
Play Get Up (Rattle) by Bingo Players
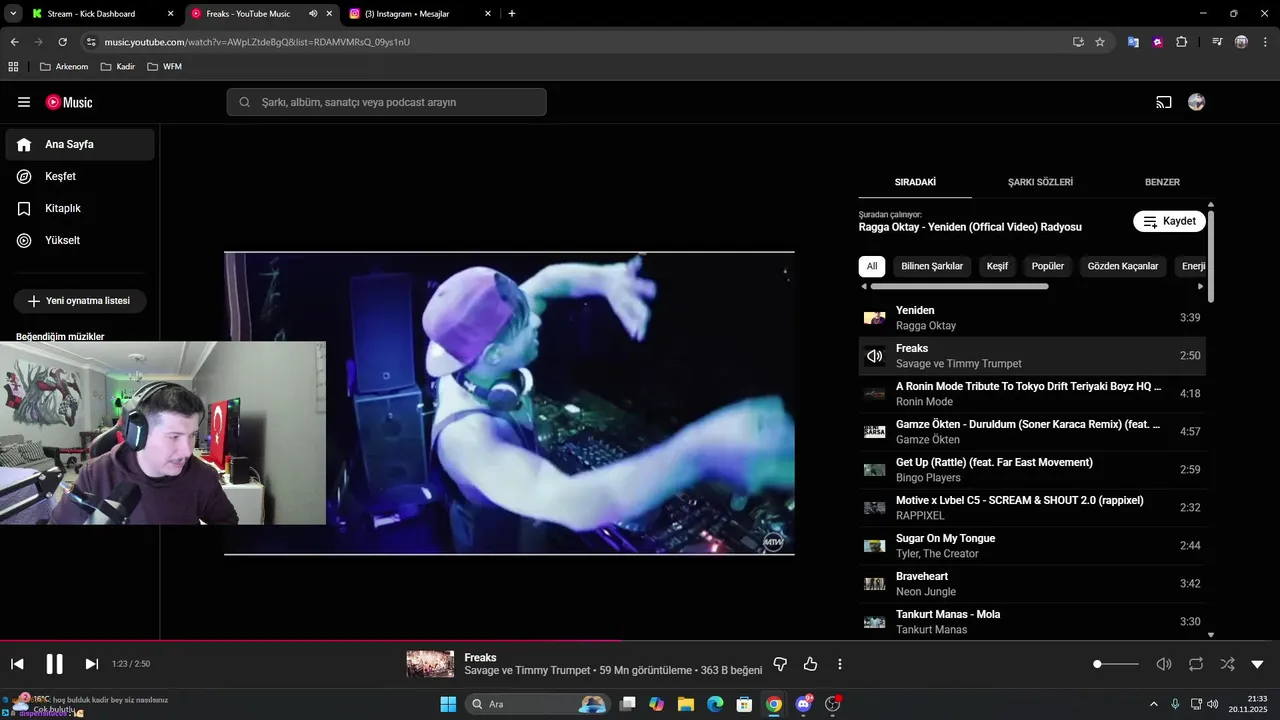[x=1032, y=470]
